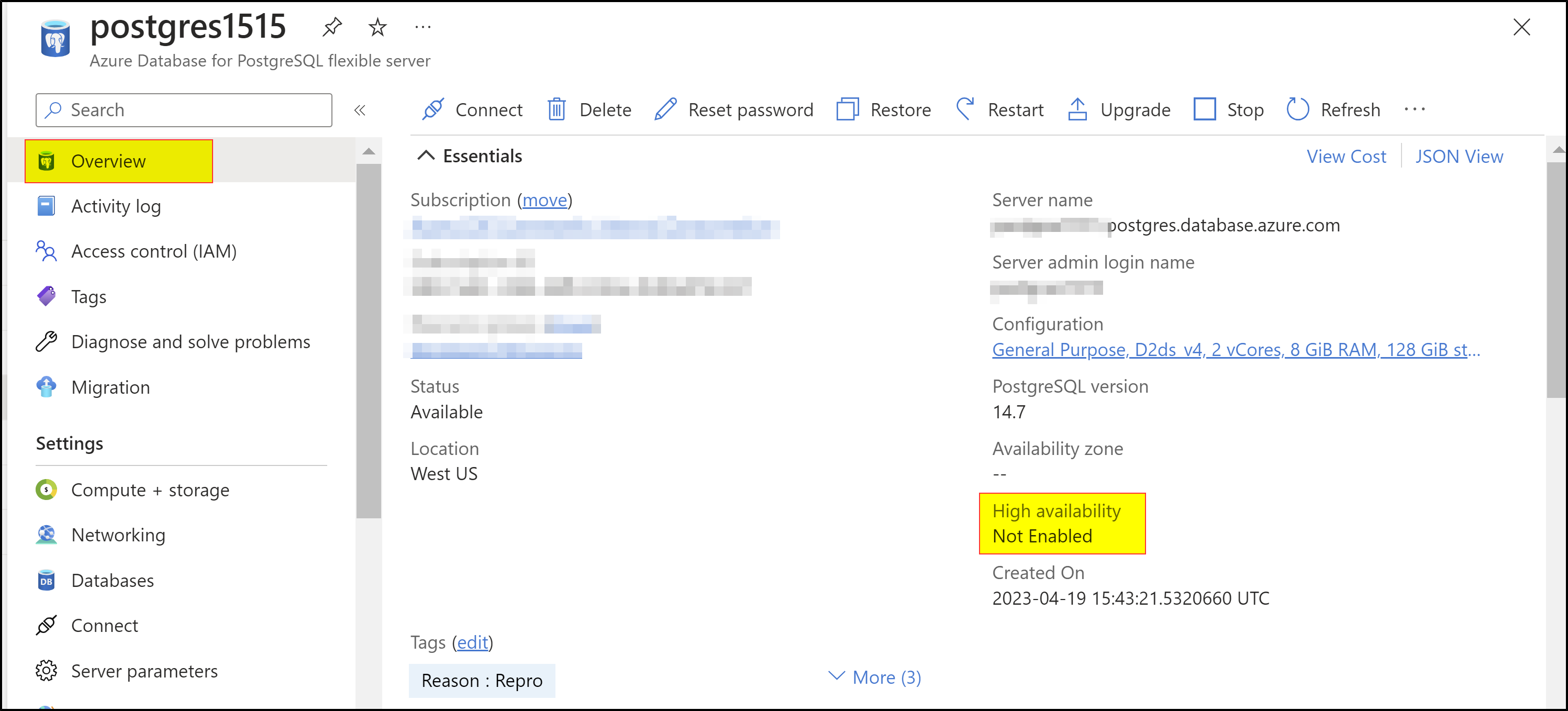The width and height of the screenshot is (1568, 711).
Task: Click the Diagnose wrench icon
Action: [x=46, y=342]
